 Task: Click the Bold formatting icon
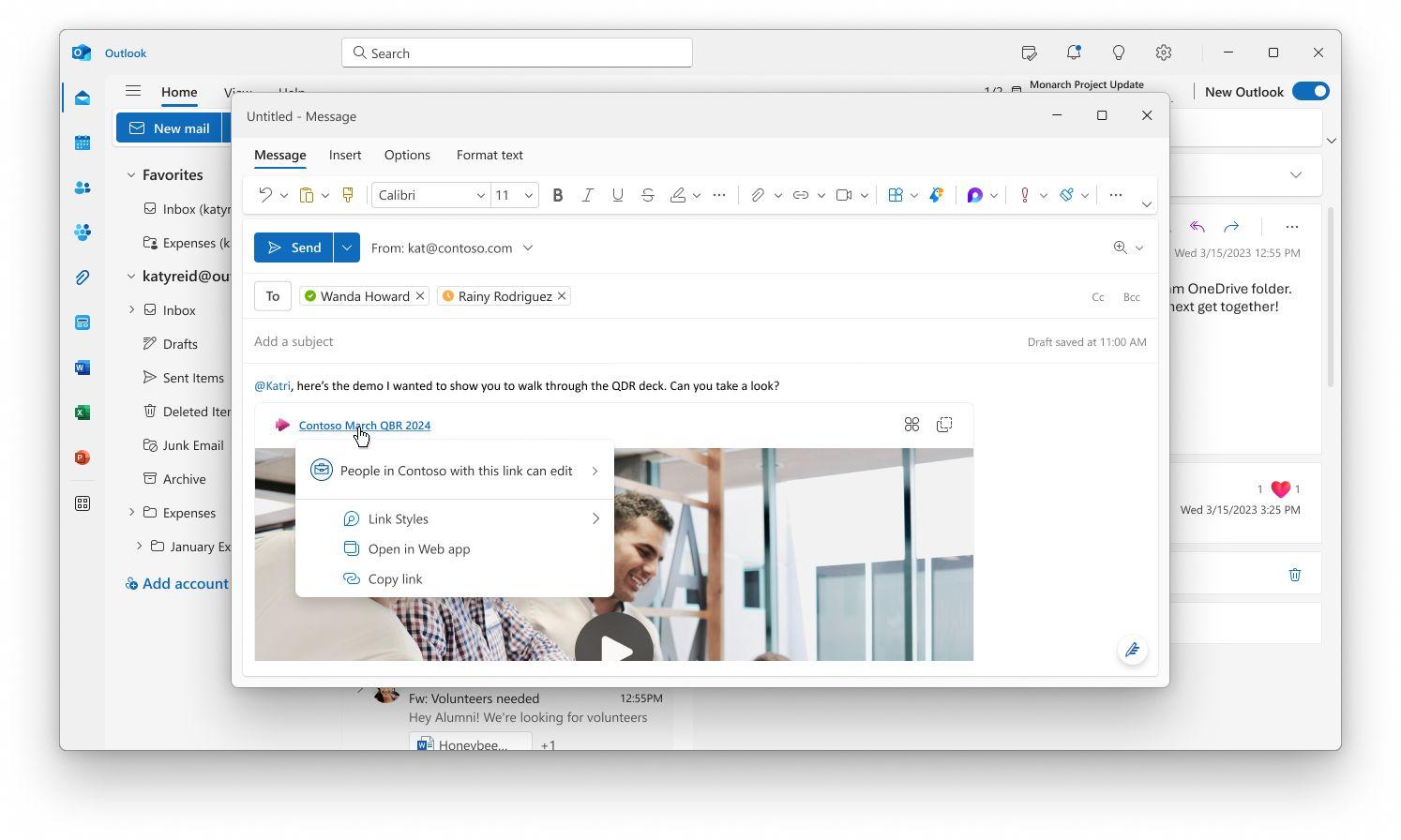tap(557, 195)
